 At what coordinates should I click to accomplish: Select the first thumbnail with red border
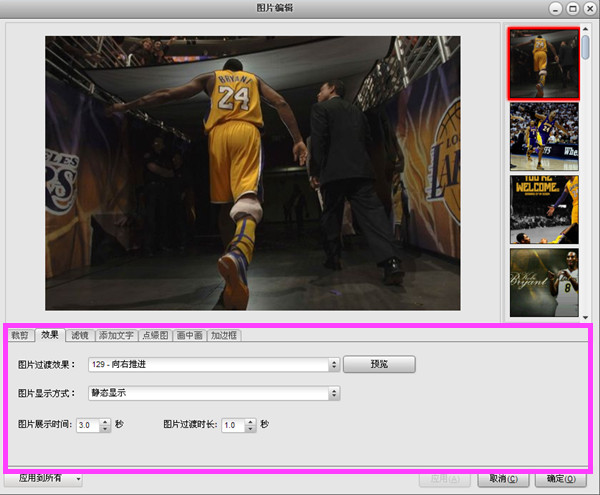pos(544,64)
